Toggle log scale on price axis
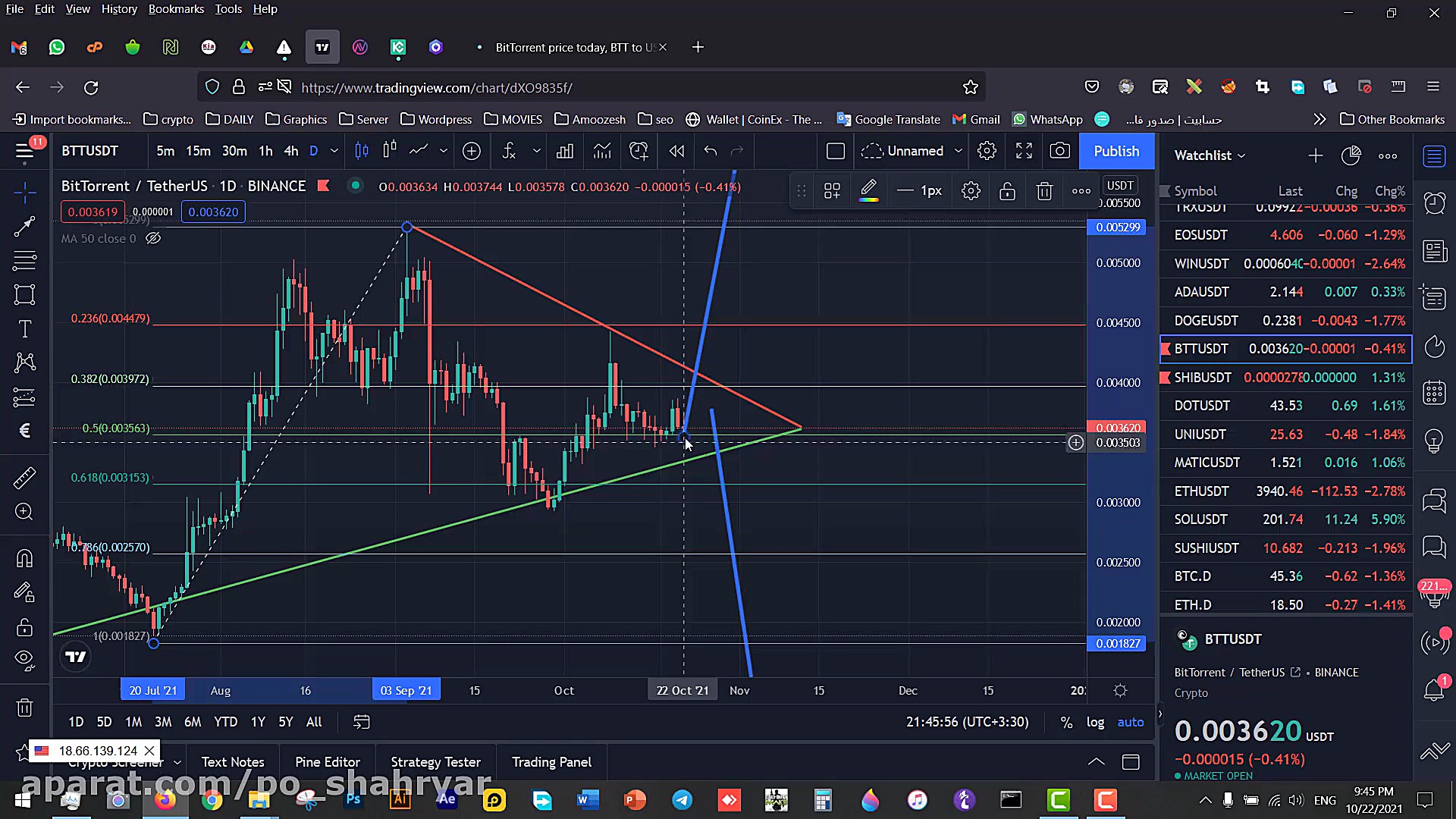The image size is (1456, 819). click(x=1095, y=722)
